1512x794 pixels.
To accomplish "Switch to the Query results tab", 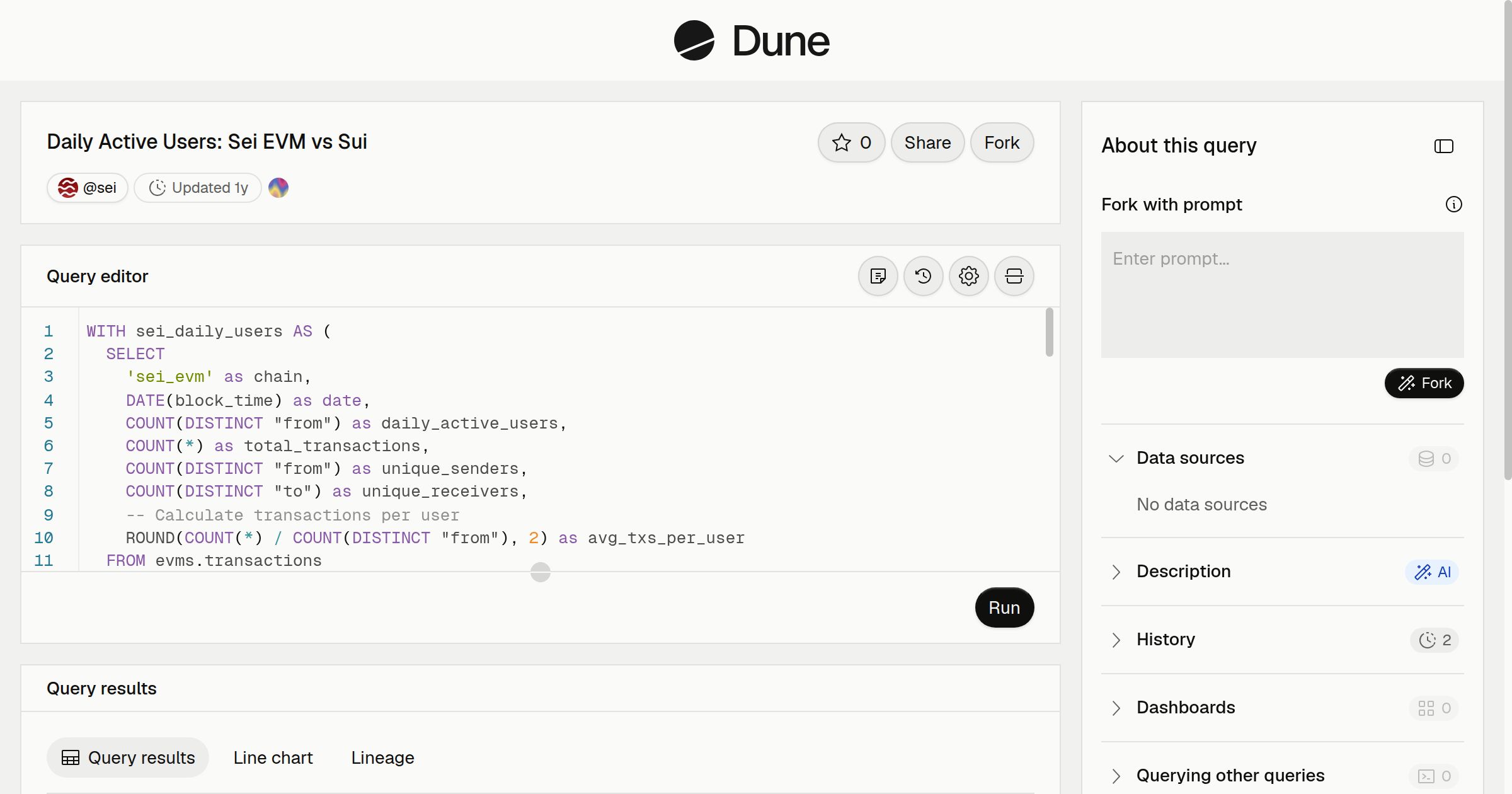I will click(128, 757).
